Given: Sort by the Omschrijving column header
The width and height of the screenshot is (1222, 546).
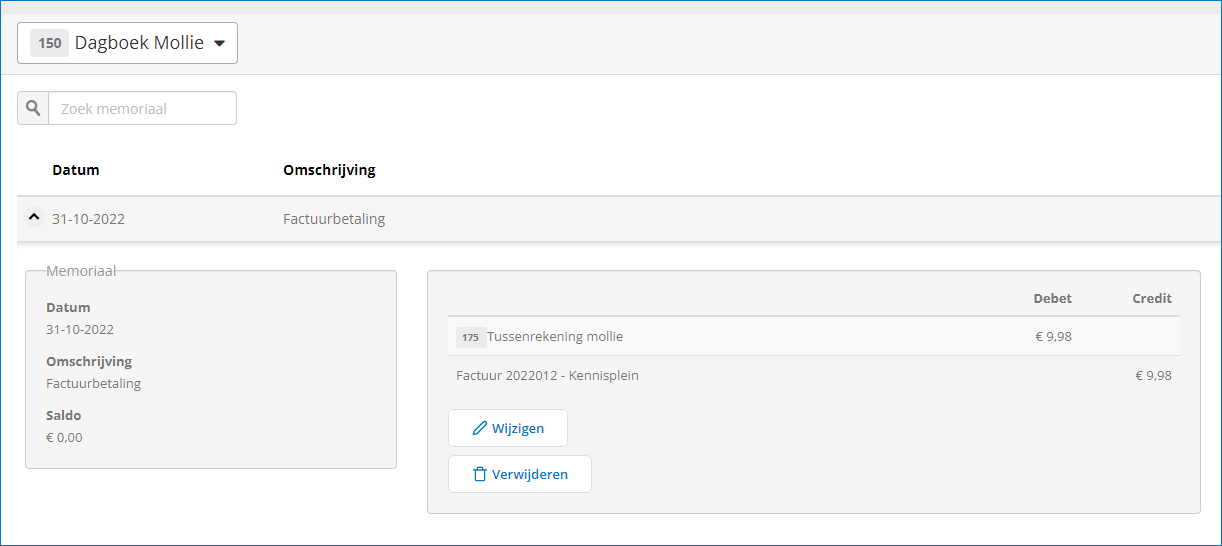Looking at the screenshot, I should [x=329, y=170].
